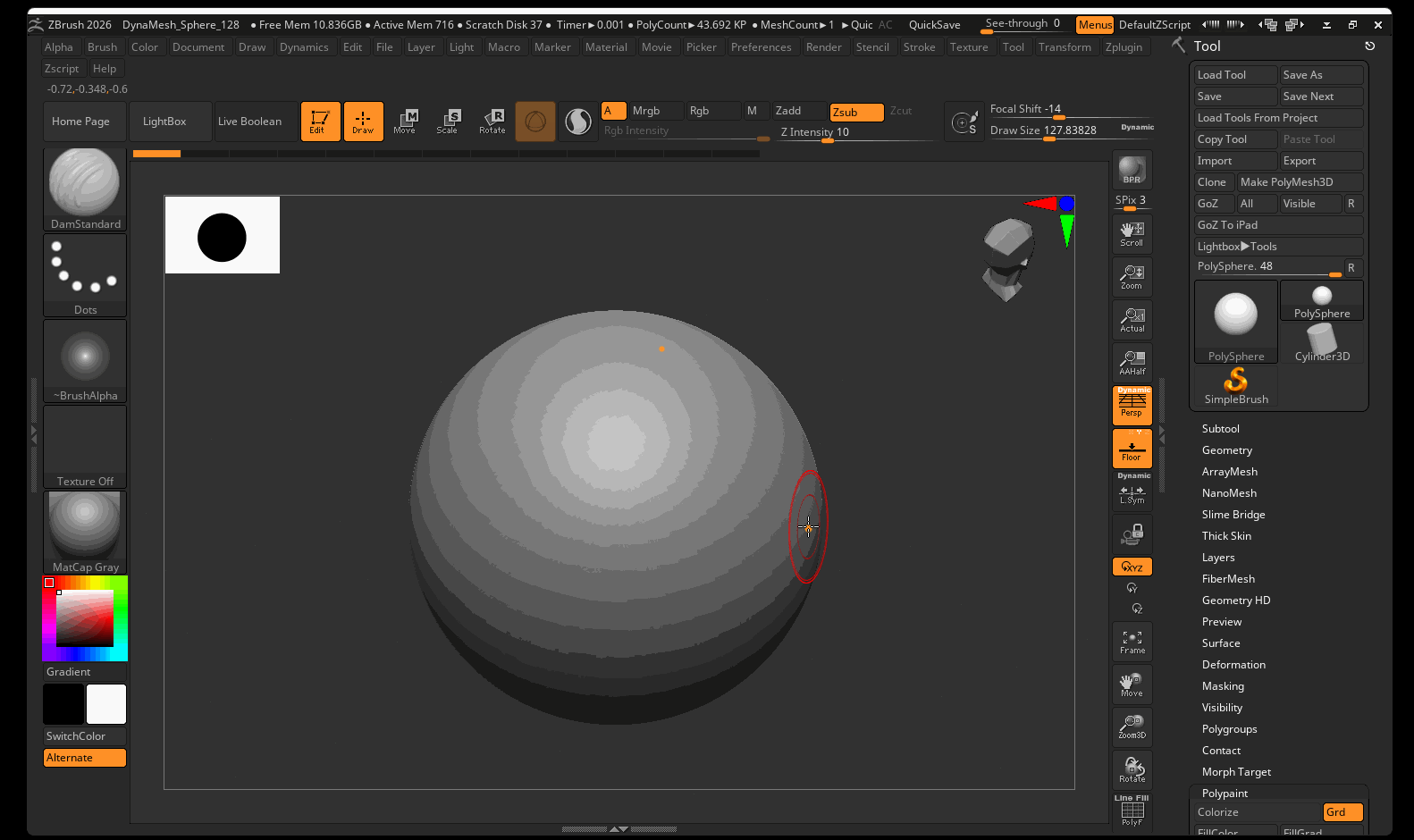Toggle the Floor grid display
This screenshot has width=1414, height=840.
[1132, 449]
